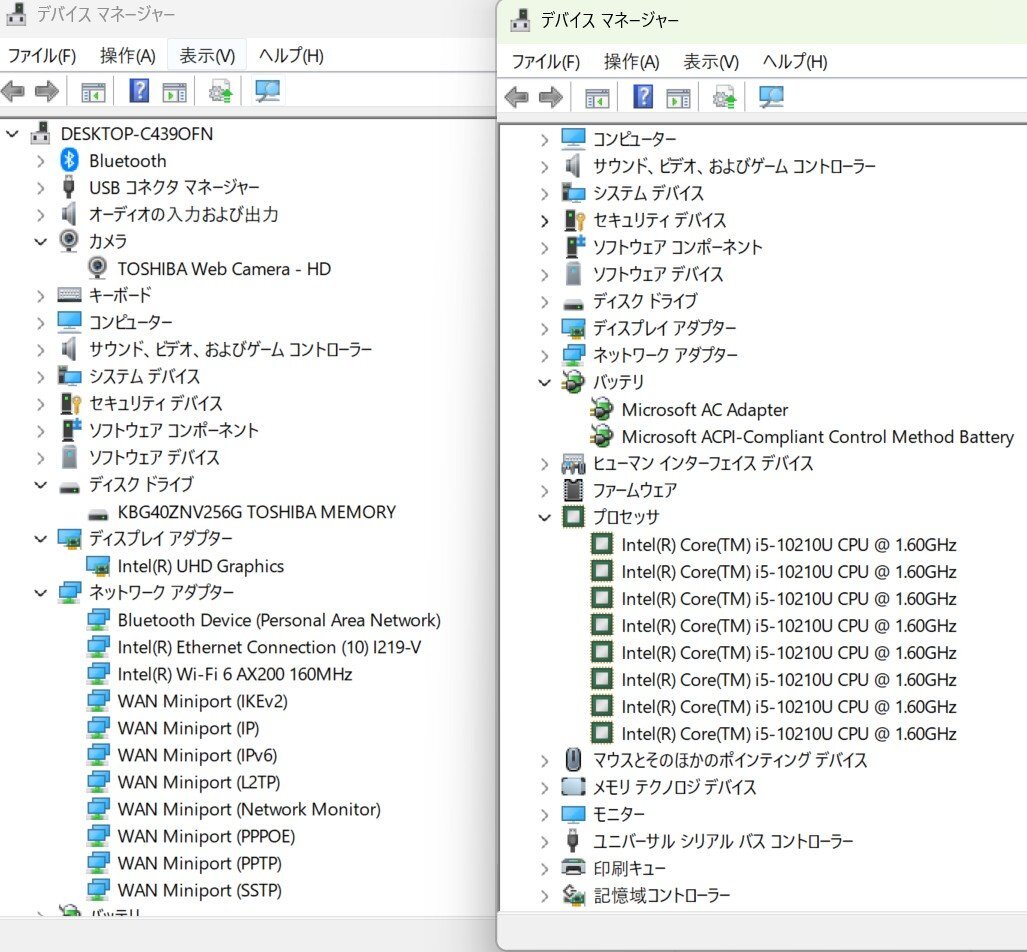
Task: Click the printer icon next to 印刷キュー
Action: click(x=573, y=868)
